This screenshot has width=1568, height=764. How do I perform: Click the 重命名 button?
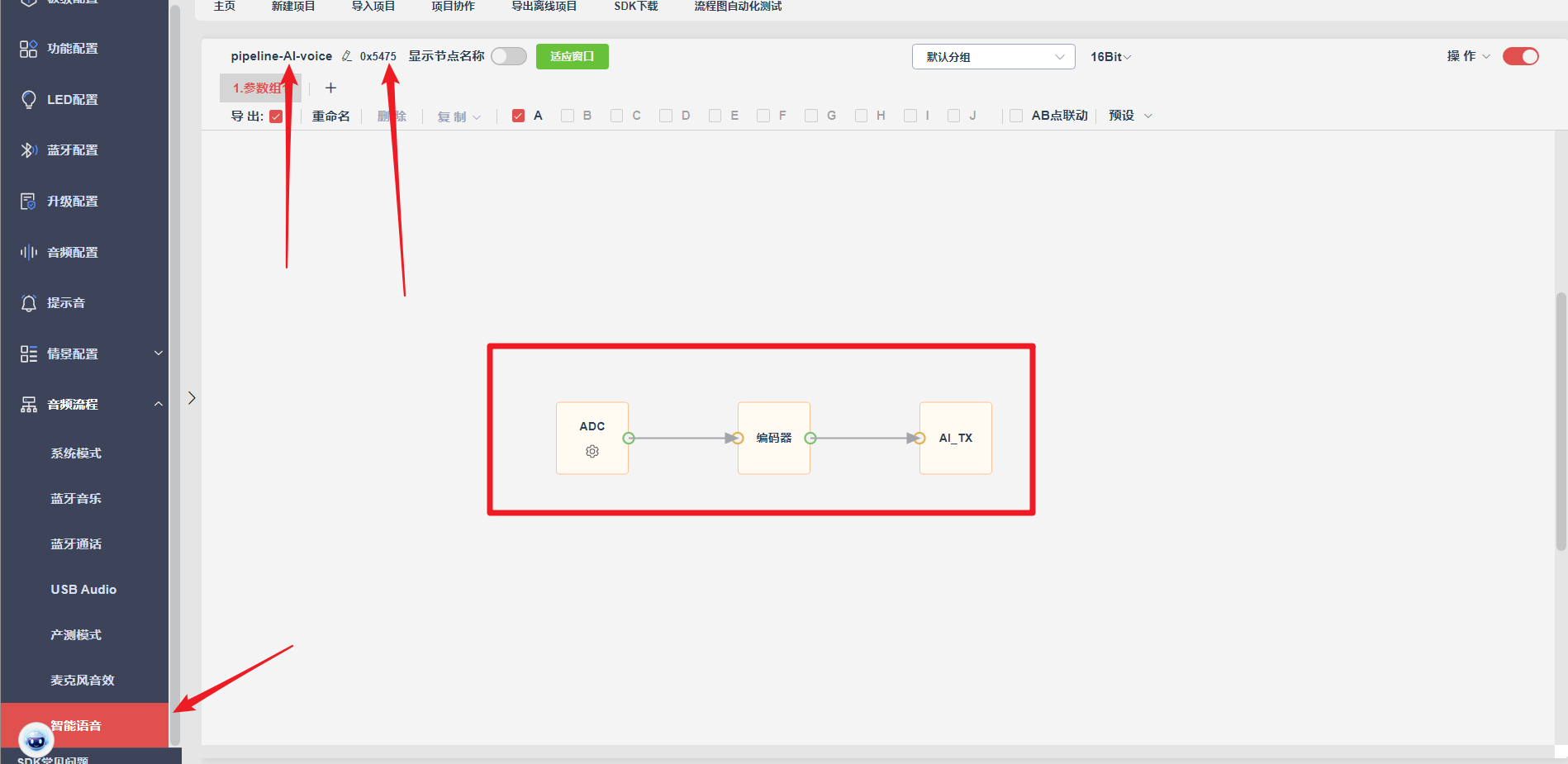click(330, 116)
